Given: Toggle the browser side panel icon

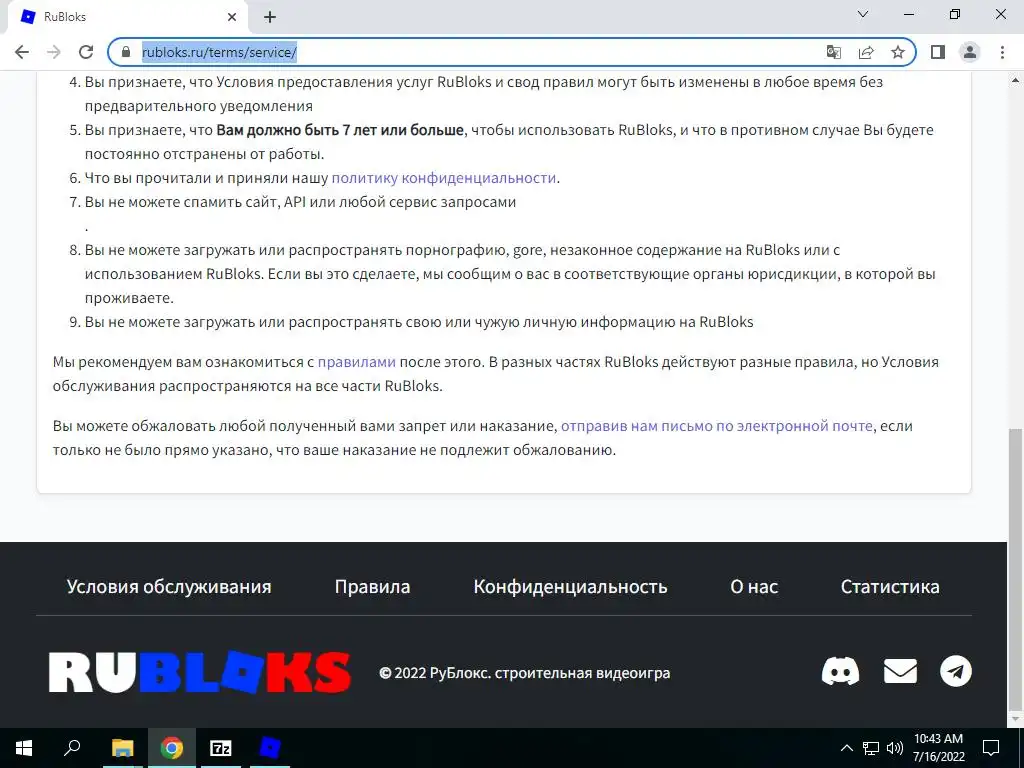Looking at the screenshot, I should click(938, 52).
